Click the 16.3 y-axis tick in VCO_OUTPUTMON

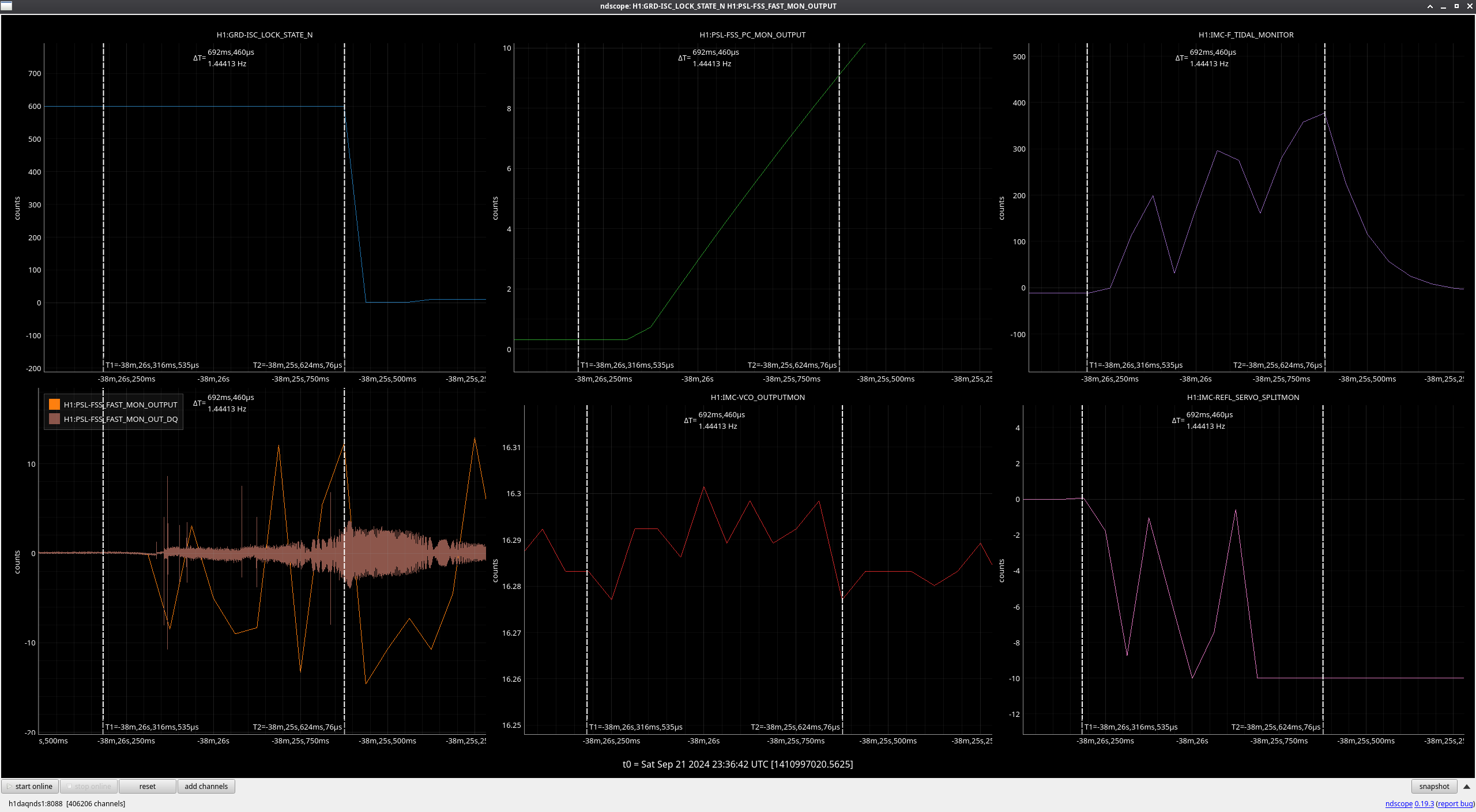pyautogui.click(x=513, y=494)
